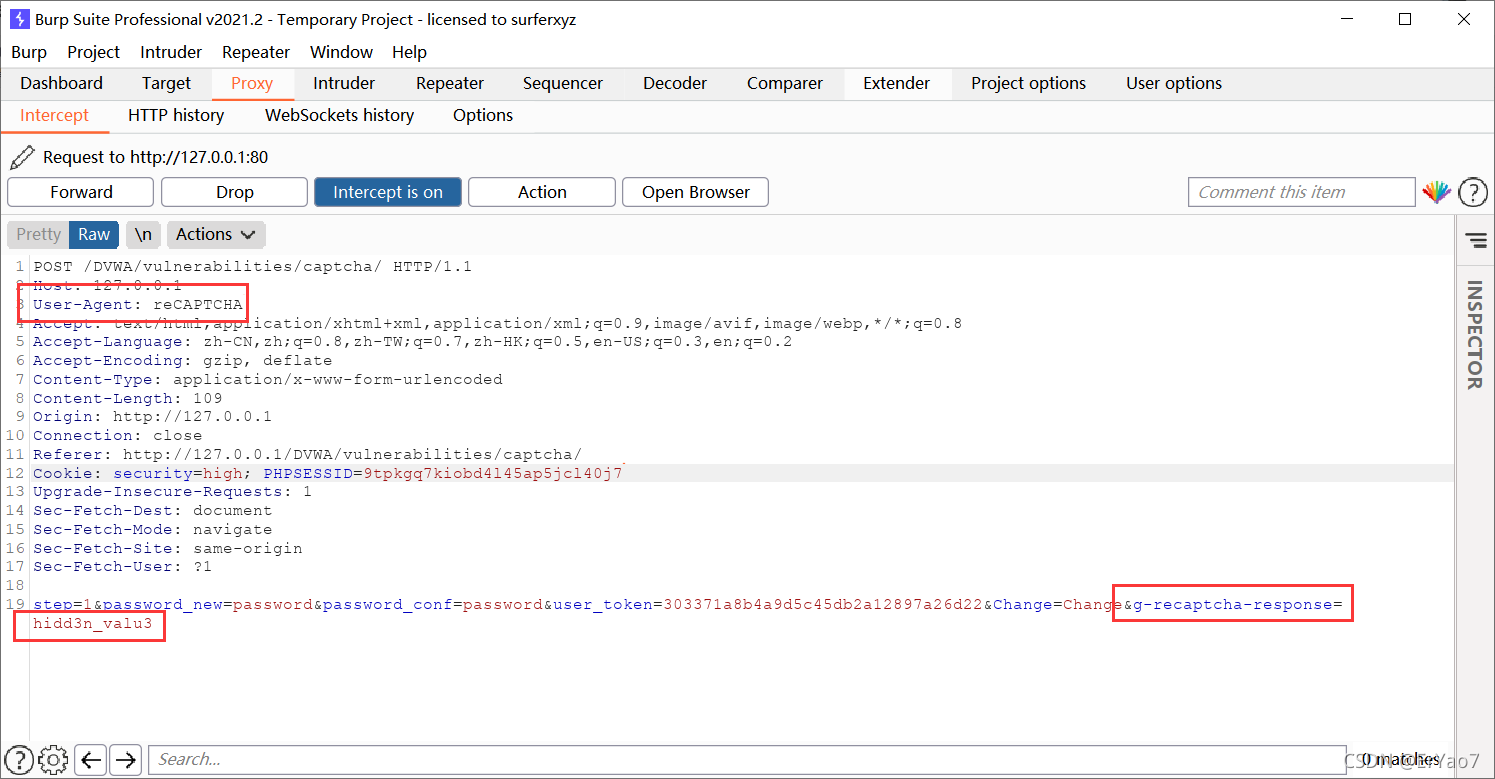1495x779 pixels.
Task: Click the Sec-Fetch-Mode: navigate line
Action: [152, 530]
